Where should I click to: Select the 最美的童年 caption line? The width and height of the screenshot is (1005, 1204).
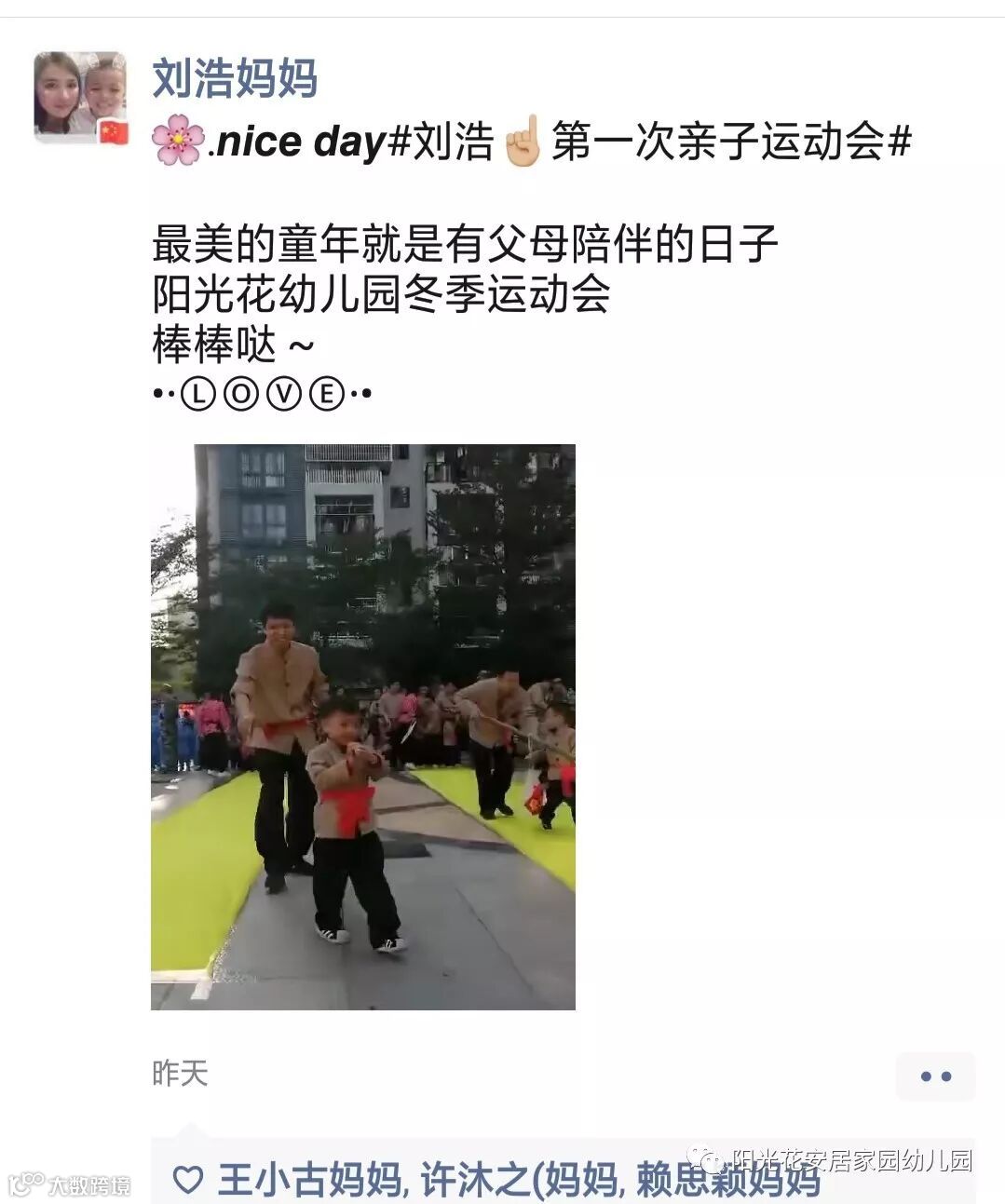point(465,245)
